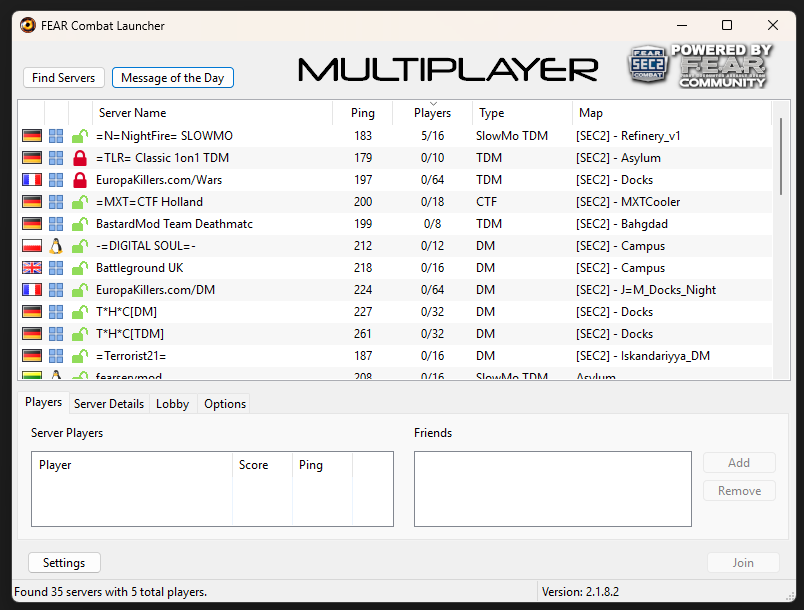This screenshot has height=610, width=804.
Task: Click the red lock on =TLR= Classic 1on1 TDM
Action: pyautogui.click(x=80, y=158)
